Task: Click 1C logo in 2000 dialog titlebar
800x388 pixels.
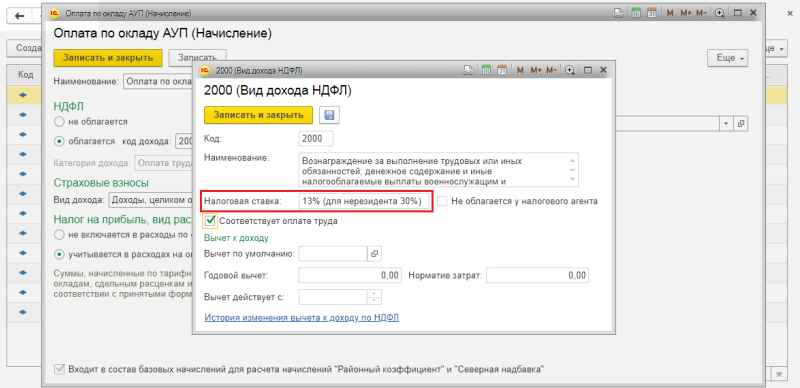Action: click(205, 70)
